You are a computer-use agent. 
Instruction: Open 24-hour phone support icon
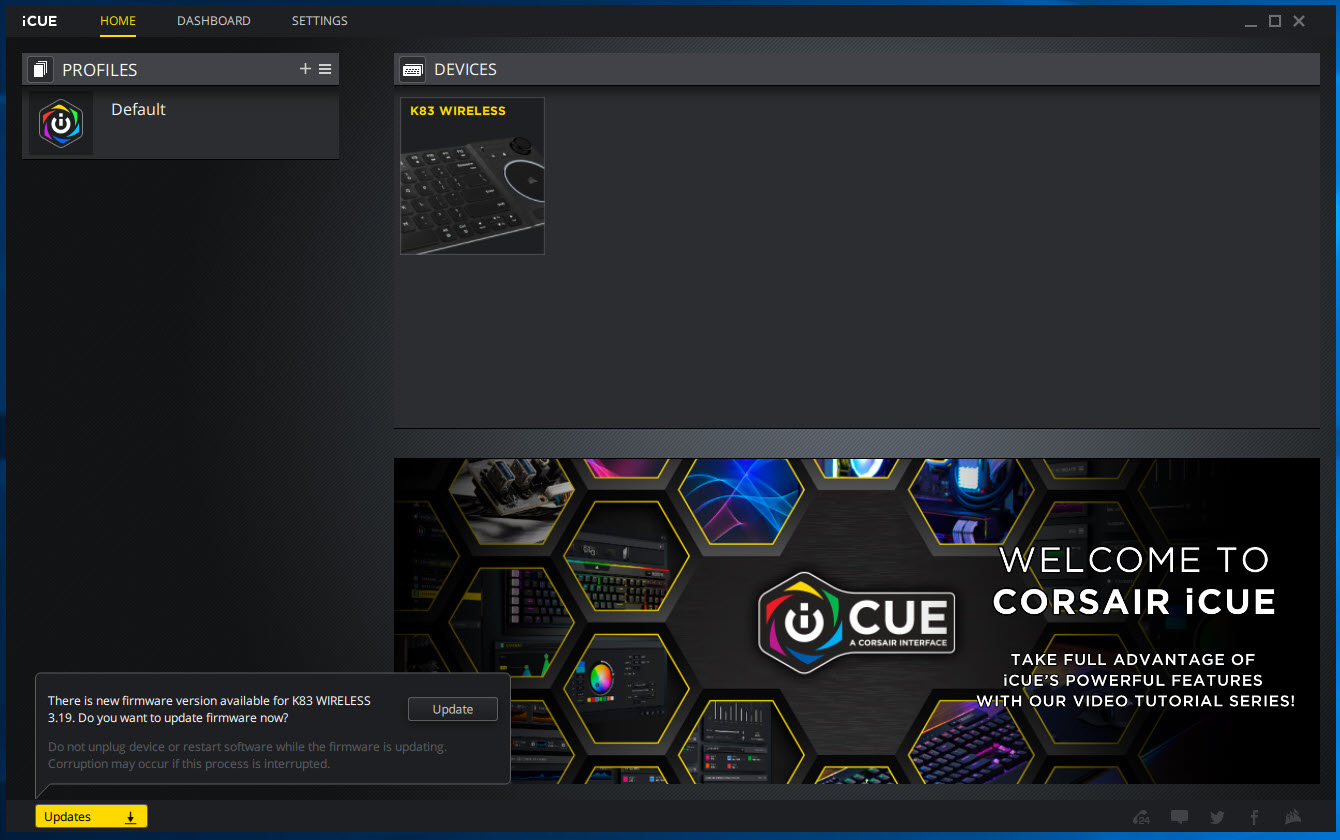1141,817
